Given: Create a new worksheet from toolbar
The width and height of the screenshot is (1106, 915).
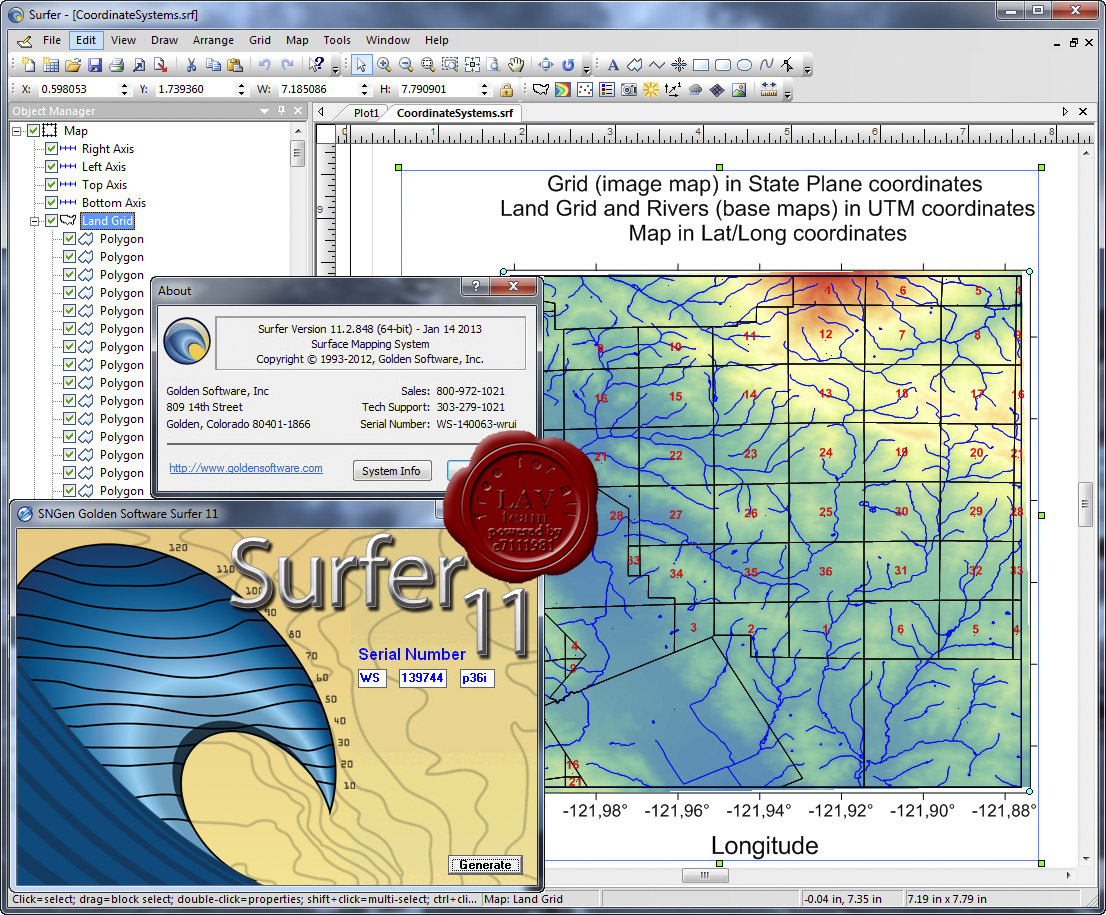Looking at the screenshot, I should pyautogui.click(x=51, y=65).
